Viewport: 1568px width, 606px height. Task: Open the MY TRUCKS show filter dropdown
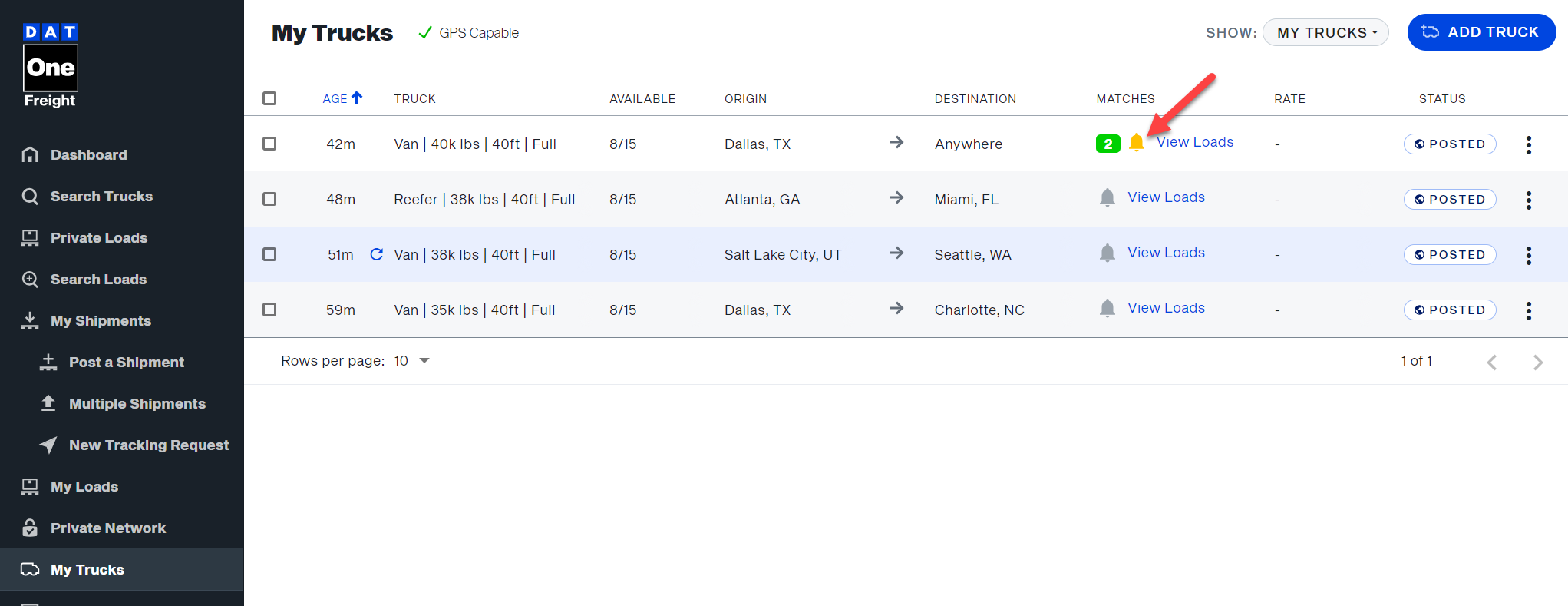pos(1325,32)
